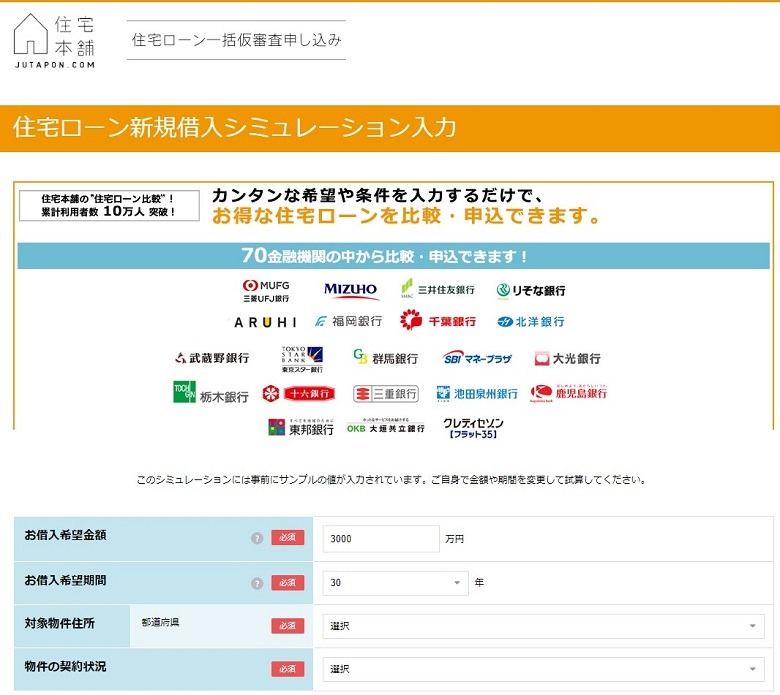Click the sample values notice sentence
Screen dimensions: 780x695
(391, 480)
